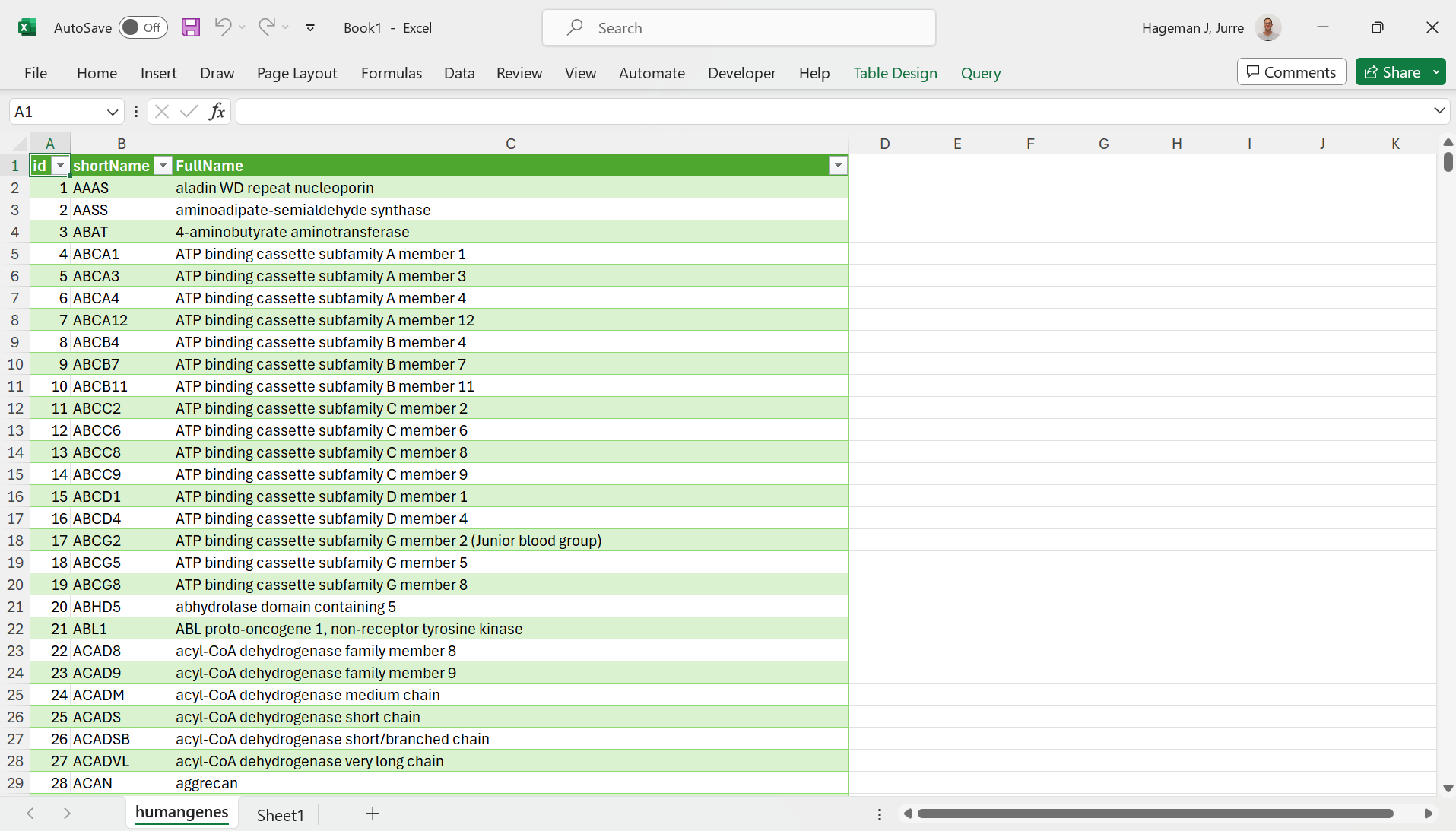Click the Share button
The image size is (1456, 831).
click(1399, 71)
